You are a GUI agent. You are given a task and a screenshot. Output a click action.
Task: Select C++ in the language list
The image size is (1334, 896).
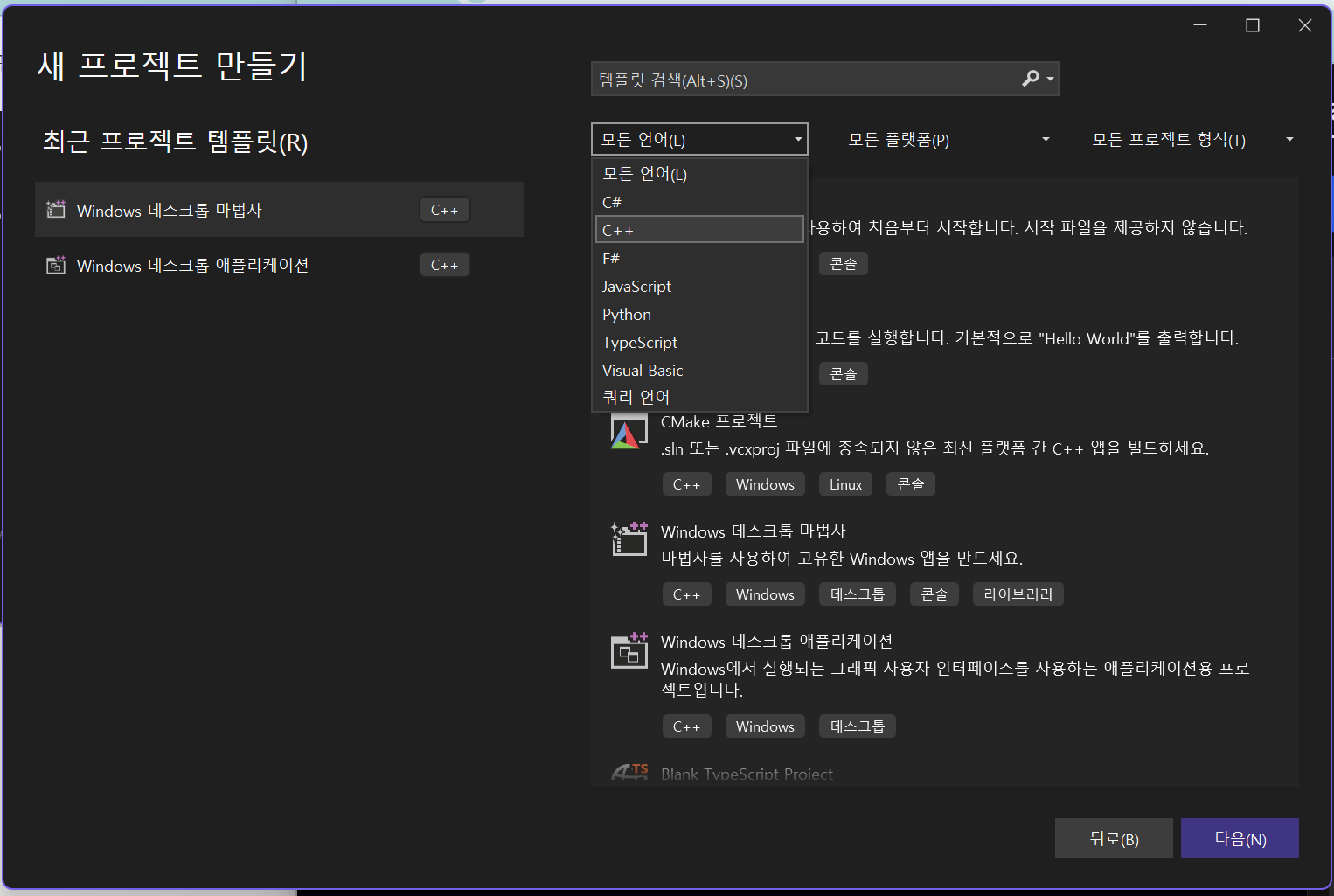(x=699, y=230)
